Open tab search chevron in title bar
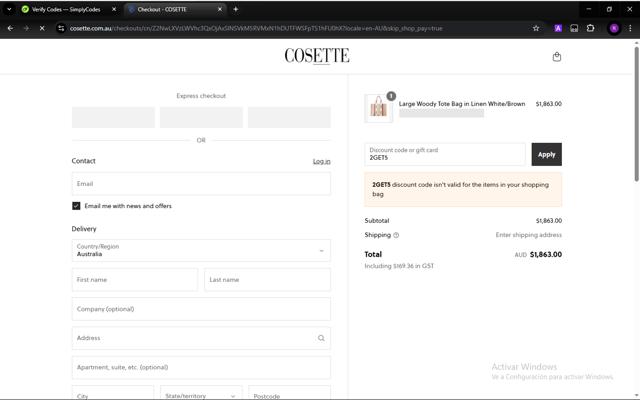The height and width of the screenshot is (400, 640). pyautogui.click(x=9, y=9)
